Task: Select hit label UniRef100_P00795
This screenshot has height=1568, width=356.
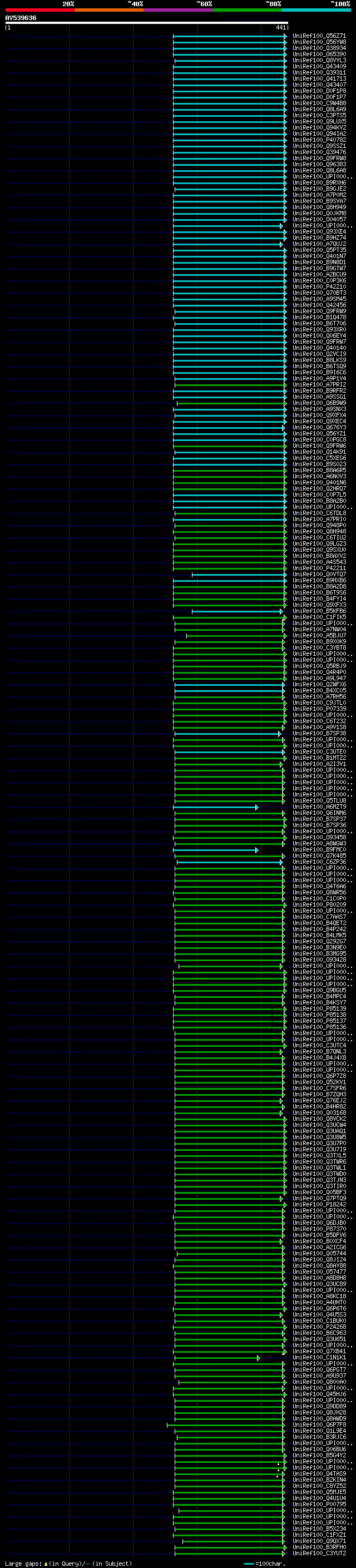Action: coord(319,1503)
